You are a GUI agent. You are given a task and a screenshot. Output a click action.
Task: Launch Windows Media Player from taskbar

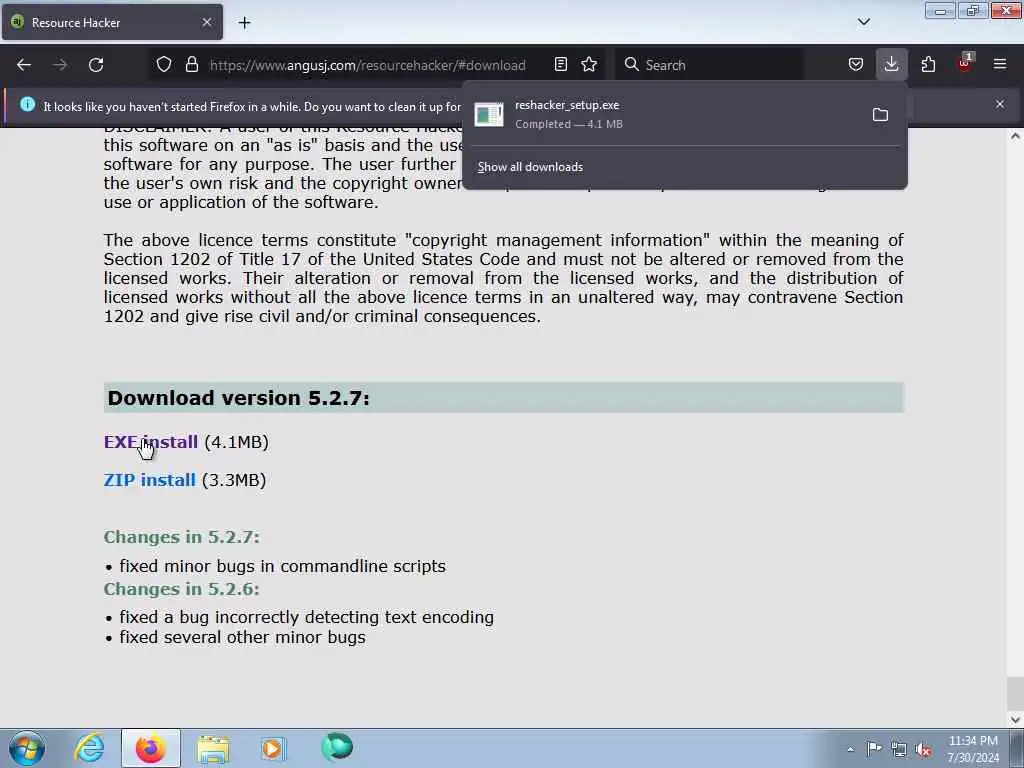click(274, 748)
